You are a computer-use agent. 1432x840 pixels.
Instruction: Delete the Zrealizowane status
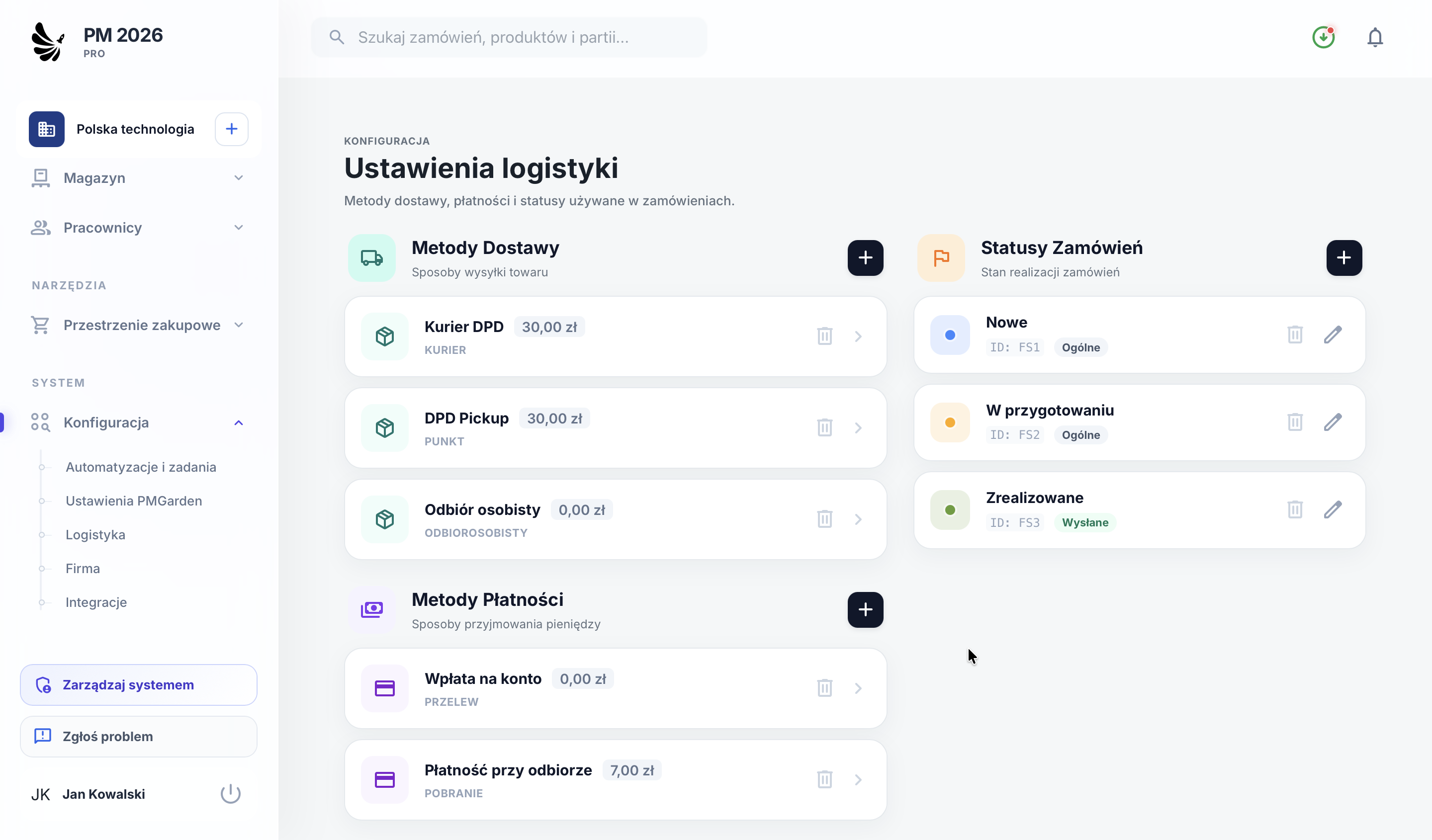tap(1294, 509)
